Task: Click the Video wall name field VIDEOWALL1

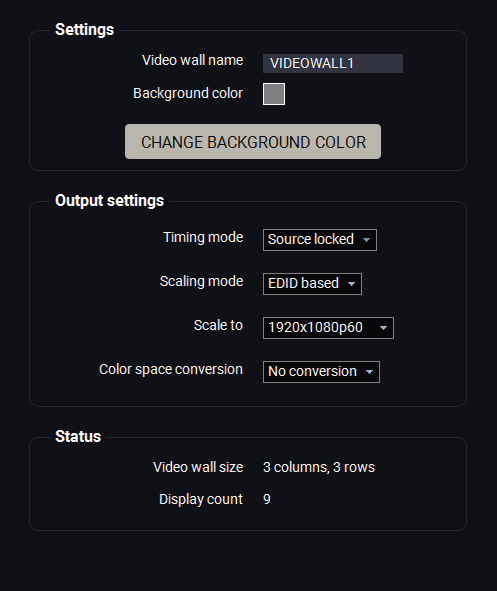Action: point(333,63)
